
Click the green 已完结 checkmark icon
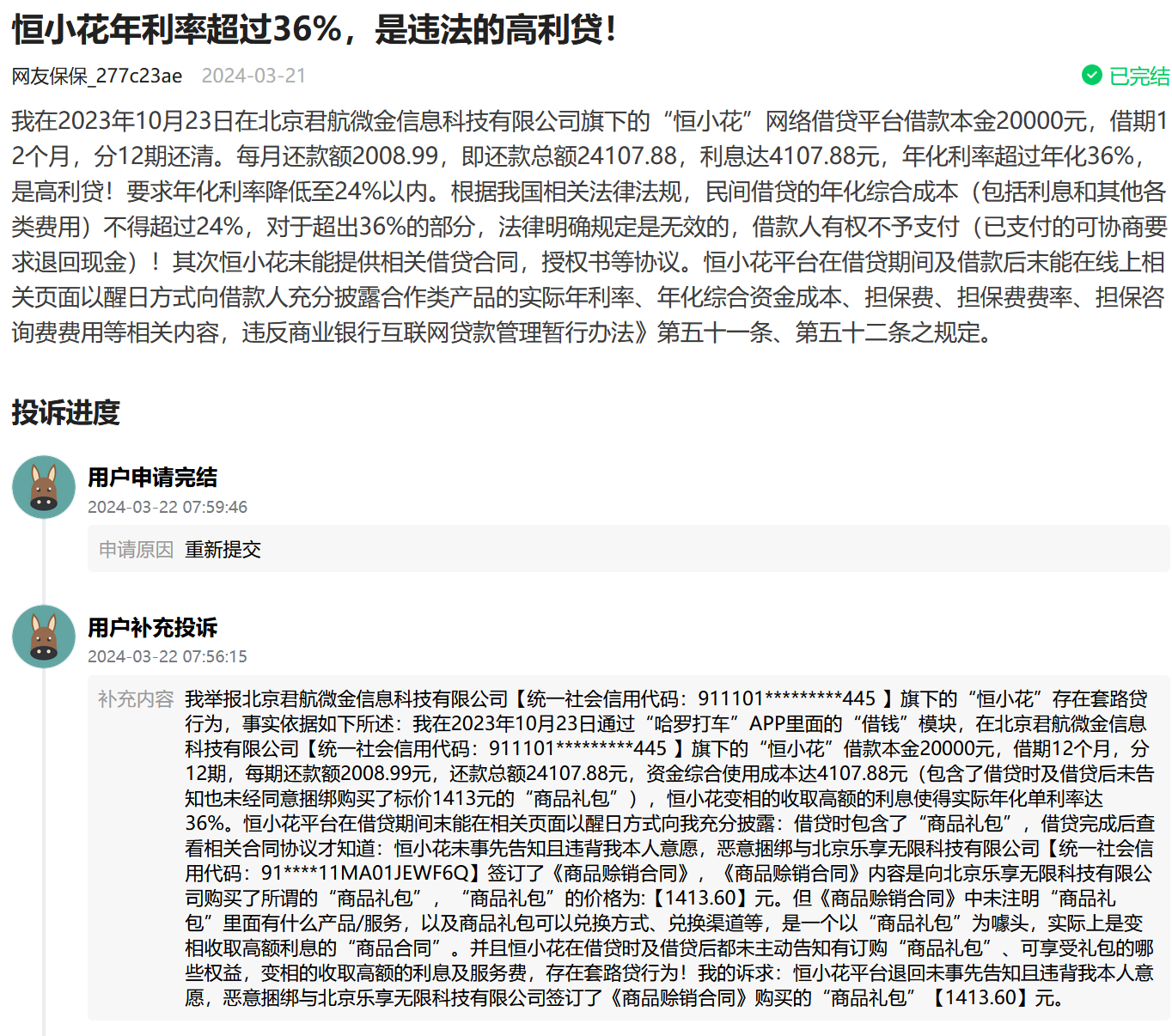[x=1091, y=76]
